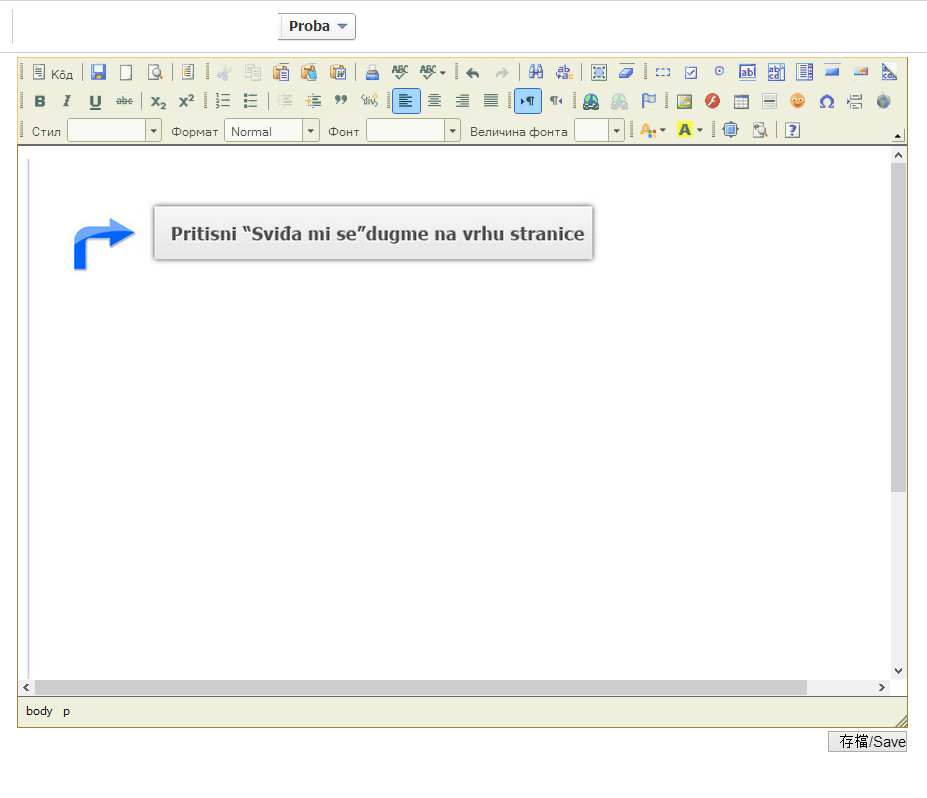Insert a text field
The image size is (927, 798).
747,73
